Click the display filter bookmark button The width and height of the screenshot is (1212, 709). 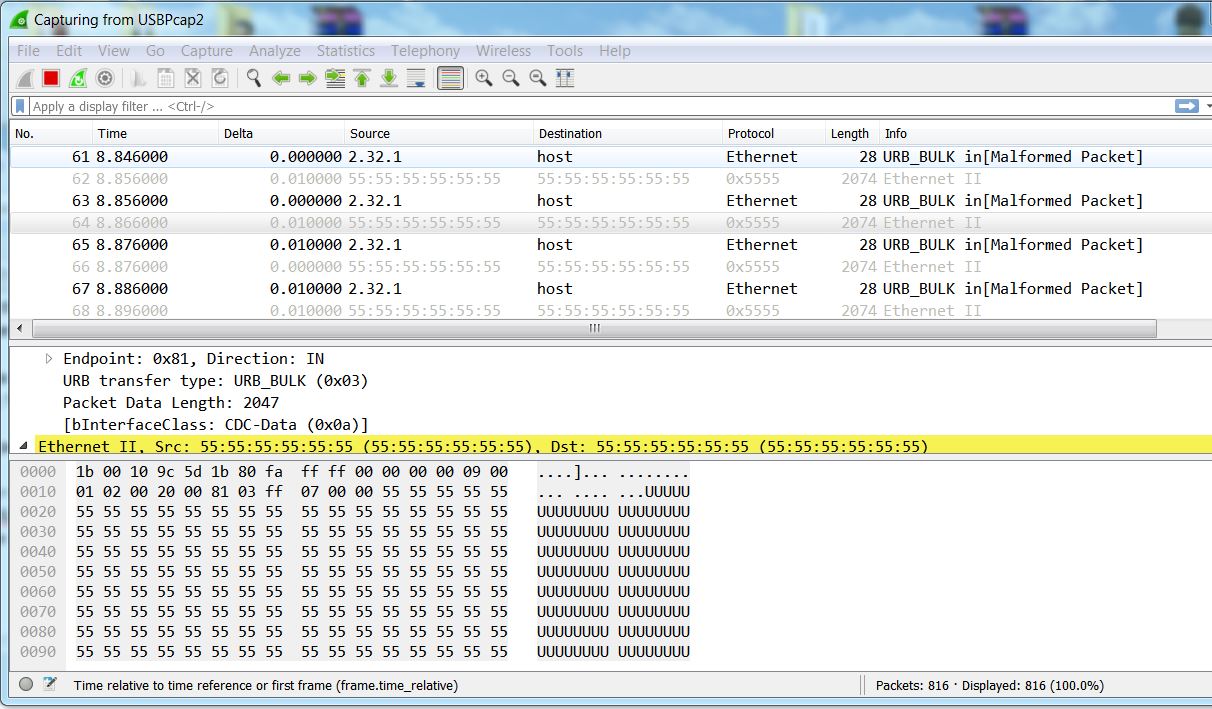(x=20, y=106)
